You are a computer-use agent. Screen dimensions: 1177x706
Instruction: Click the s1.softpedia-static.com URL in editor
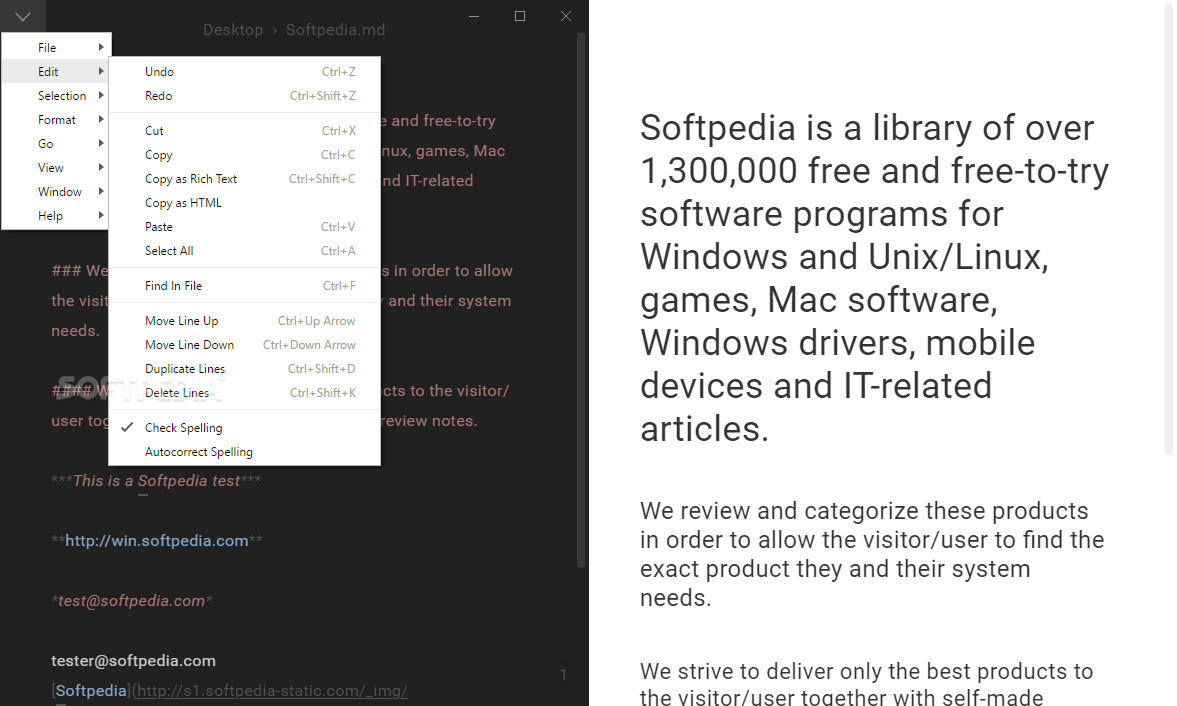272,690
